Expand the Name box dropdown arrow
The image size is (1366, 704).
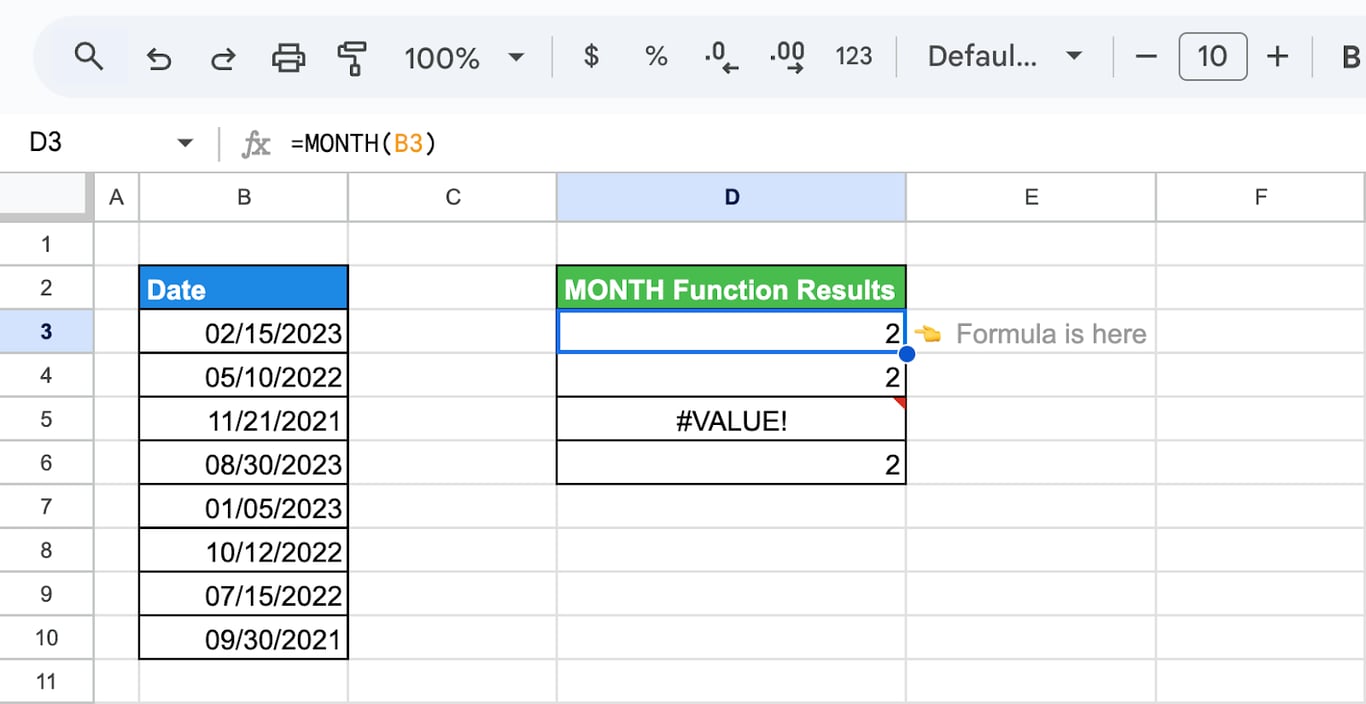185,143
